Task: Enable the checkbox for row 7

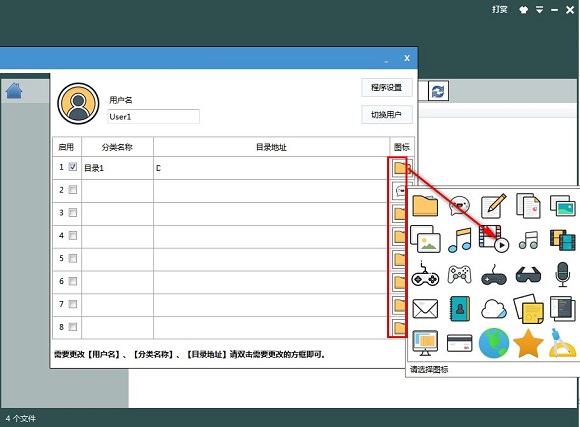Action: (x=73, y=304)
